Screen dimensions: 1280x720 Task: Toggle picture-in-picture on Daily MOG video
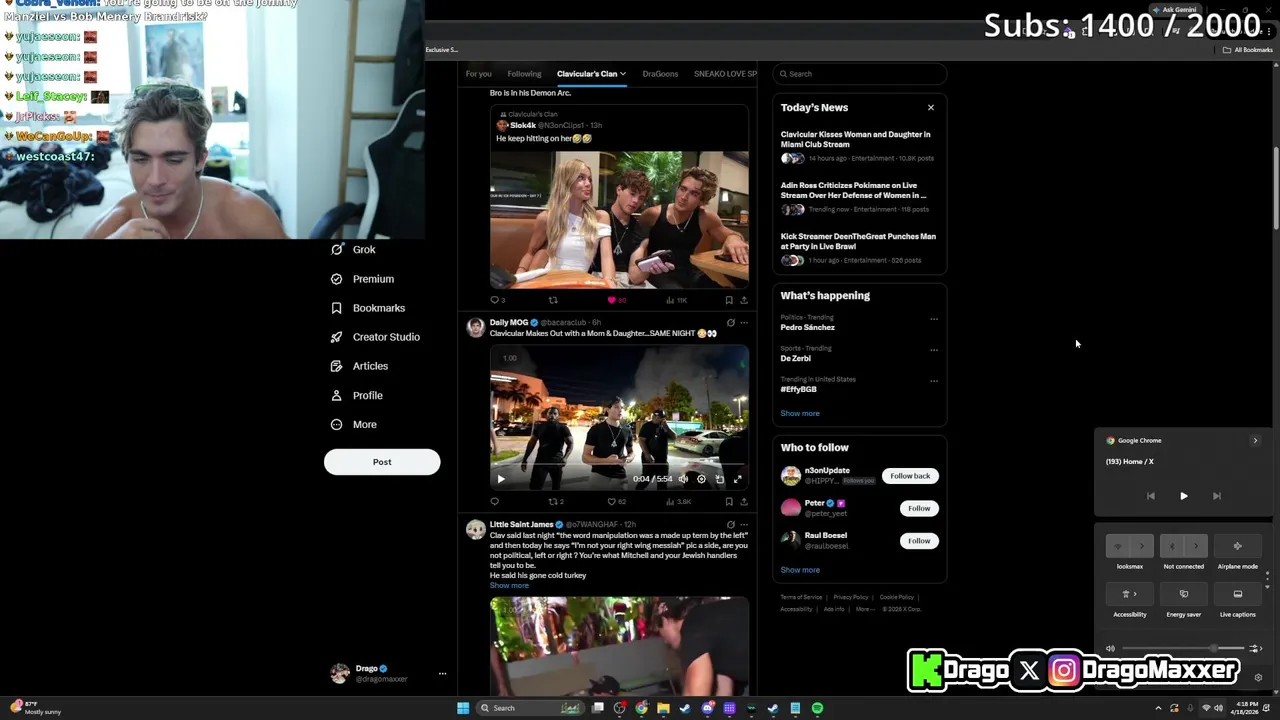(x=719, y=479)
